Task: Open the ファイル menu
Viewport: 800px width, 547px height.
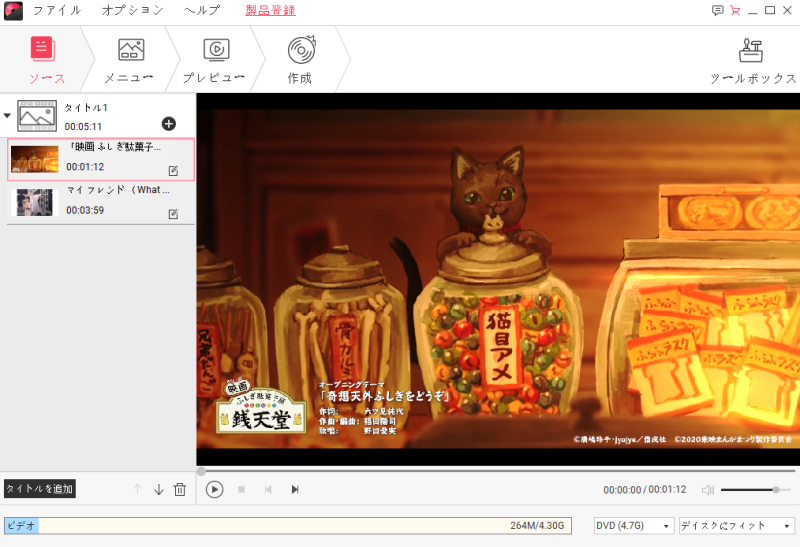Action: [x=57, y=10]
